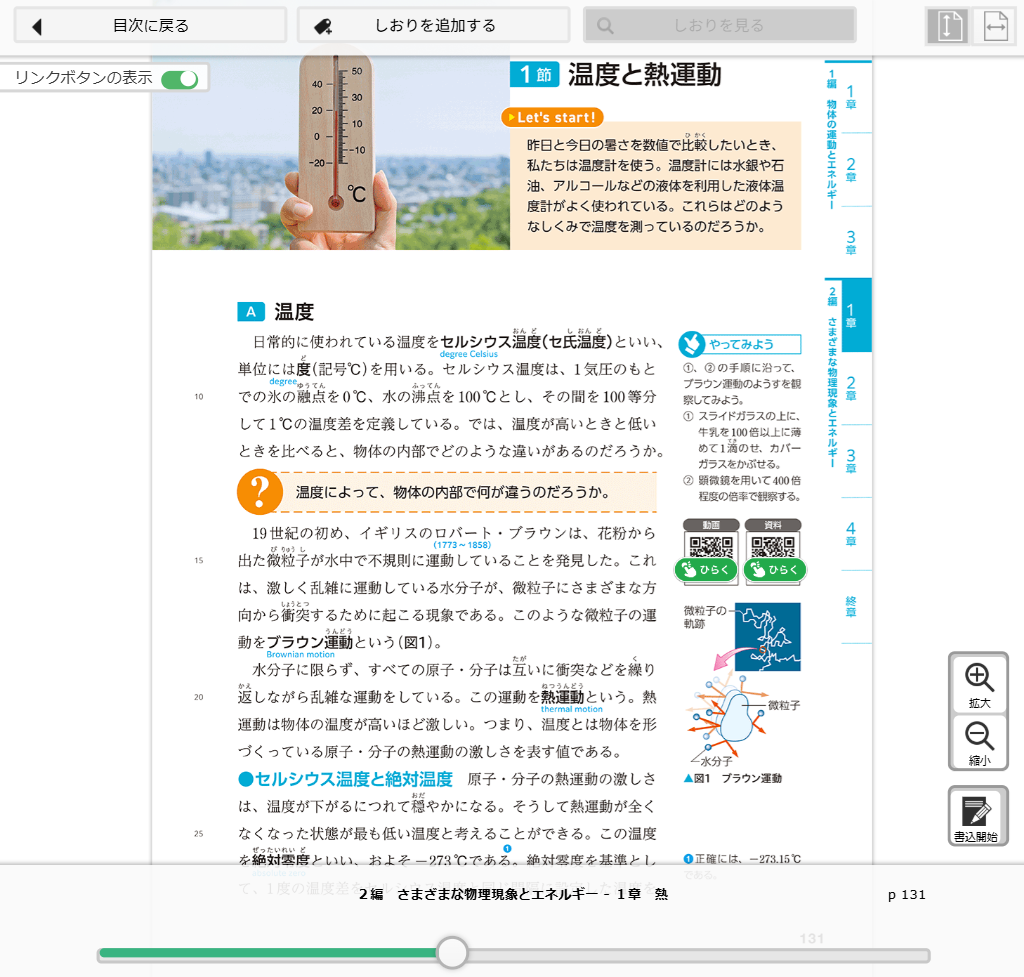Jump to Part 1 Chapter 3 tab
Image resolution: width=1024 pixels, height=977 pixels.
tap(850, 242)
